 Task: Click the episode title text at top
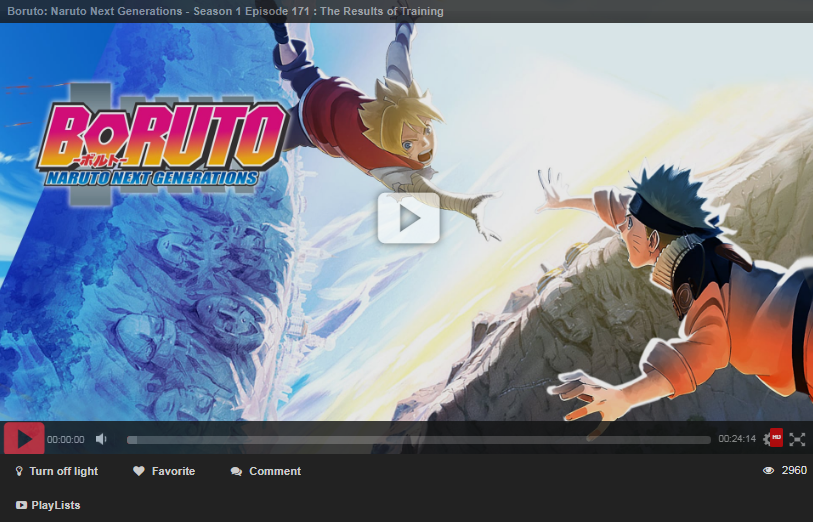[x=225, y=11]
